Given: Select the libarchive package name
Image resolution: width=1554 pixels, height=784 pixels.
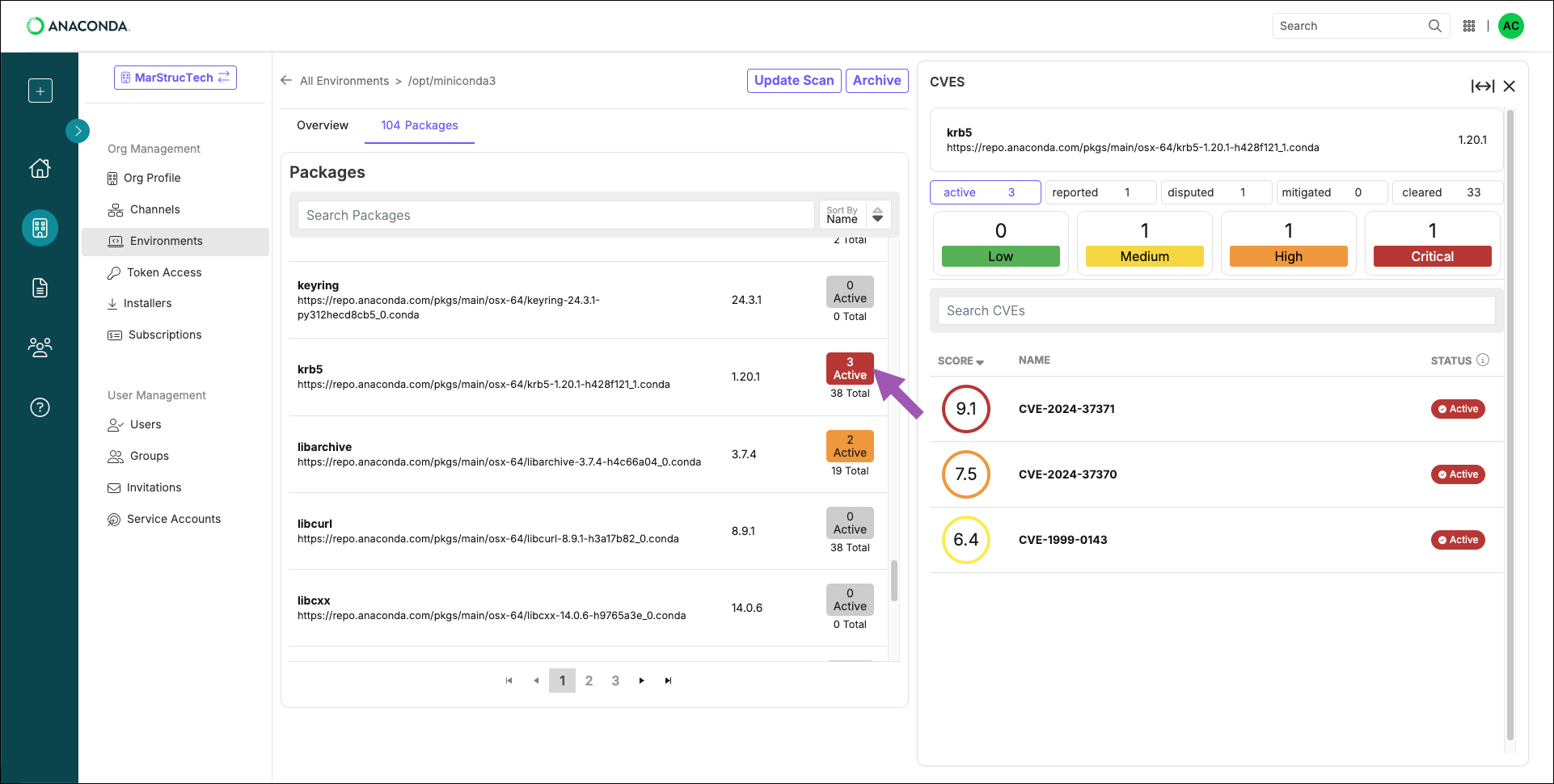Looking at the screenshot, I should [x=324, y=447].
